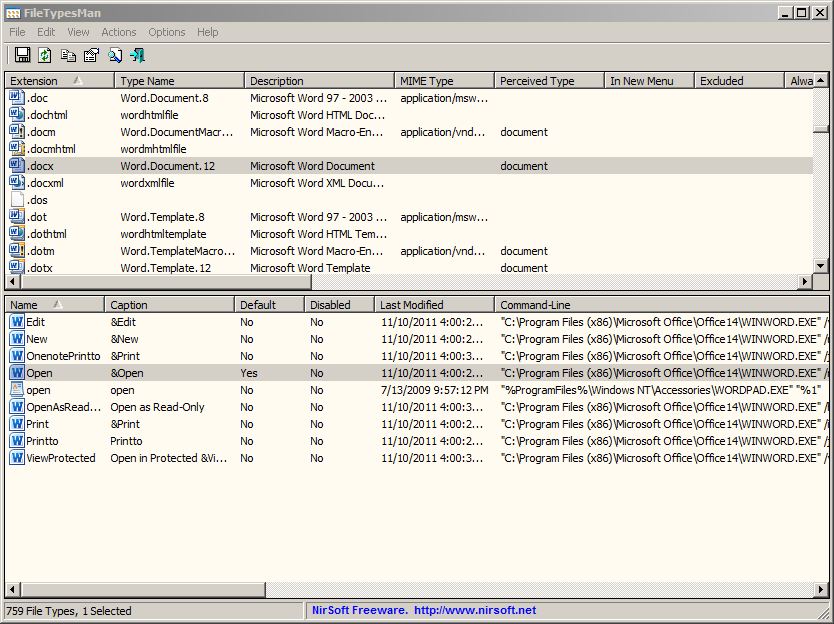
Task: Open the Properties toolbar icon
Action: pos(91,55)
